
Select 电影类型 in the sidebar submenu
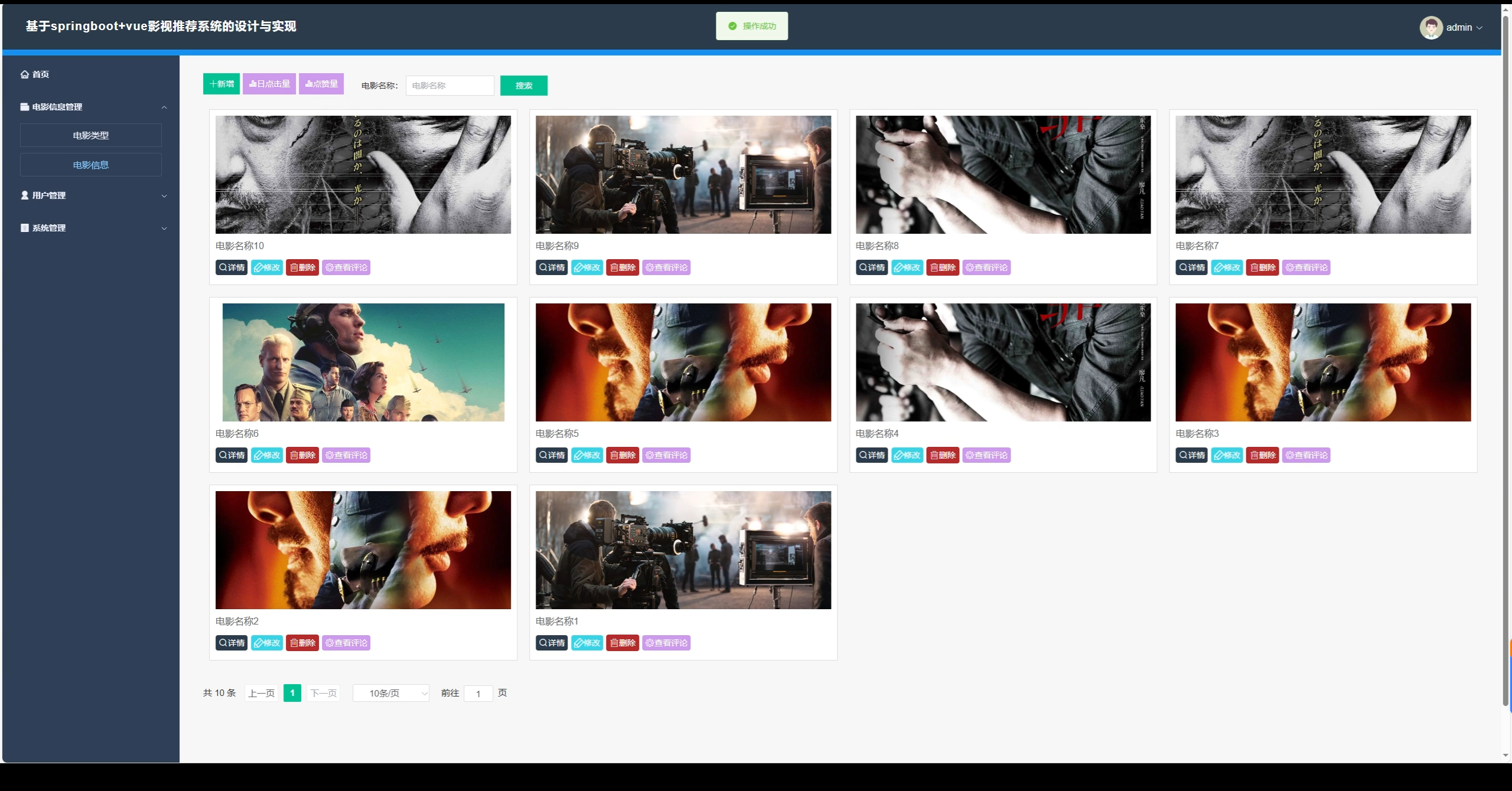(91, 135)
